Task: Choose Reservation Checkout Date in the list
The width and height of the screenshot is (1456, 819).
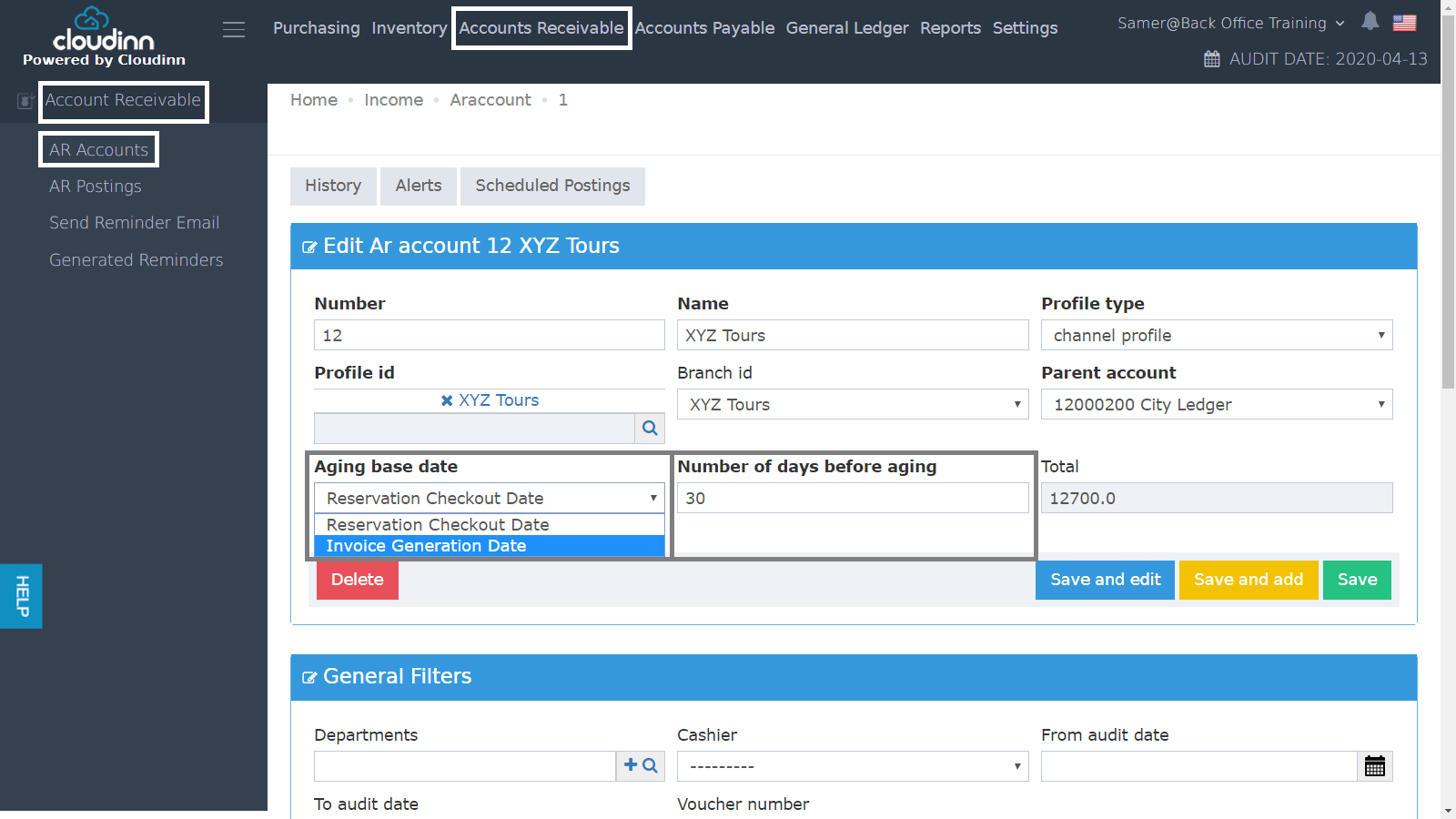Action: 490,525
